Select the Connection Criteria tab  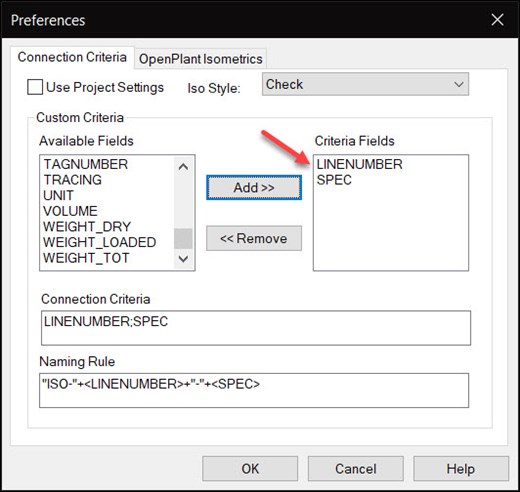coord(72,57)
